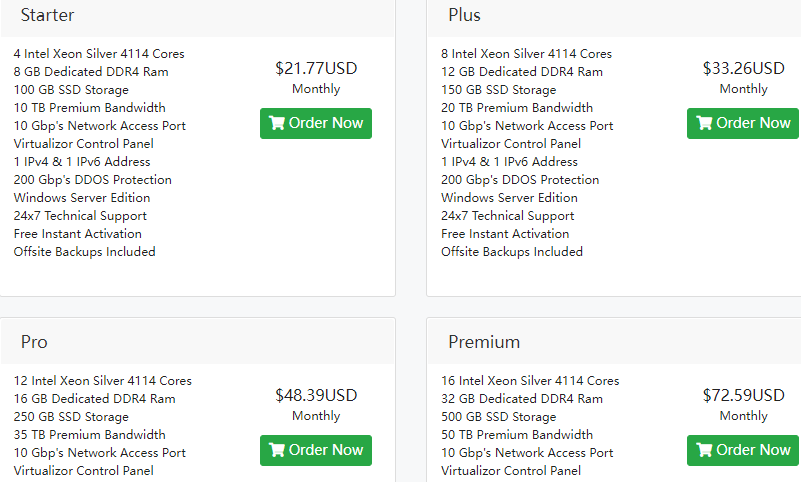Image resolution: width=801 pixels, height=482 pixels.
Task: Select the Premium plan heading
Action: point(484,342)
